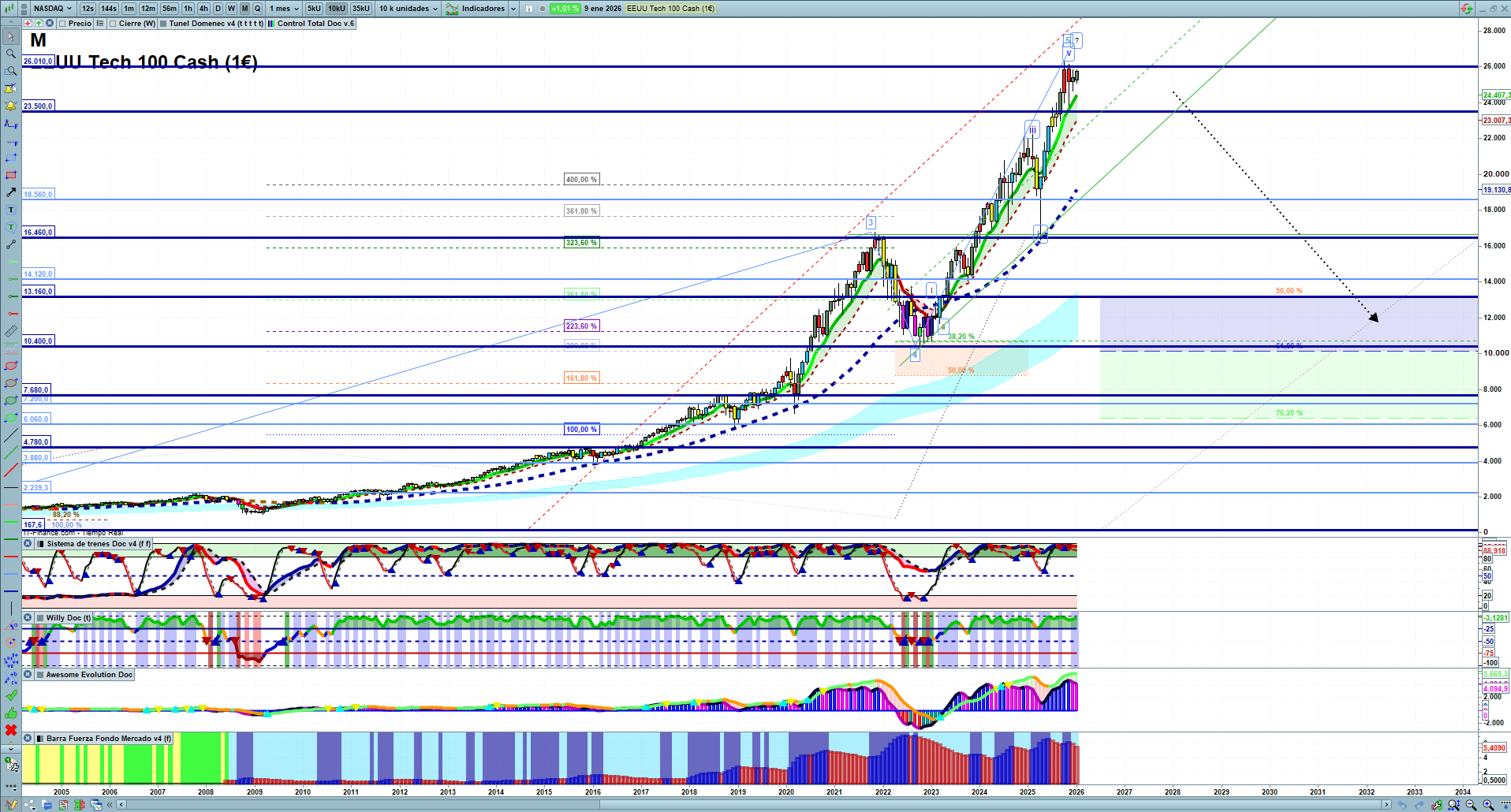Viewport: 1511px width, 812px height.
Task: Open the NASDAQ instrument dropdown
Action: click(x=53, y=9)
